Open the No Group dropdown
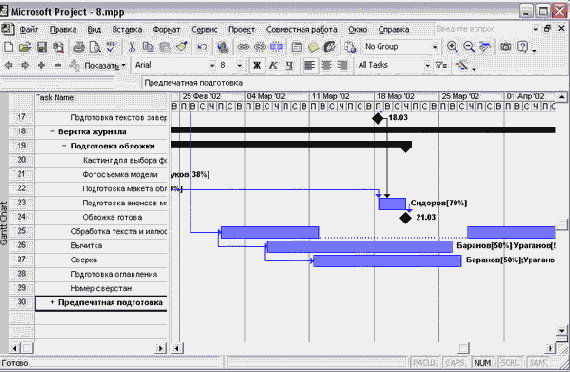 tap(435, 47)
